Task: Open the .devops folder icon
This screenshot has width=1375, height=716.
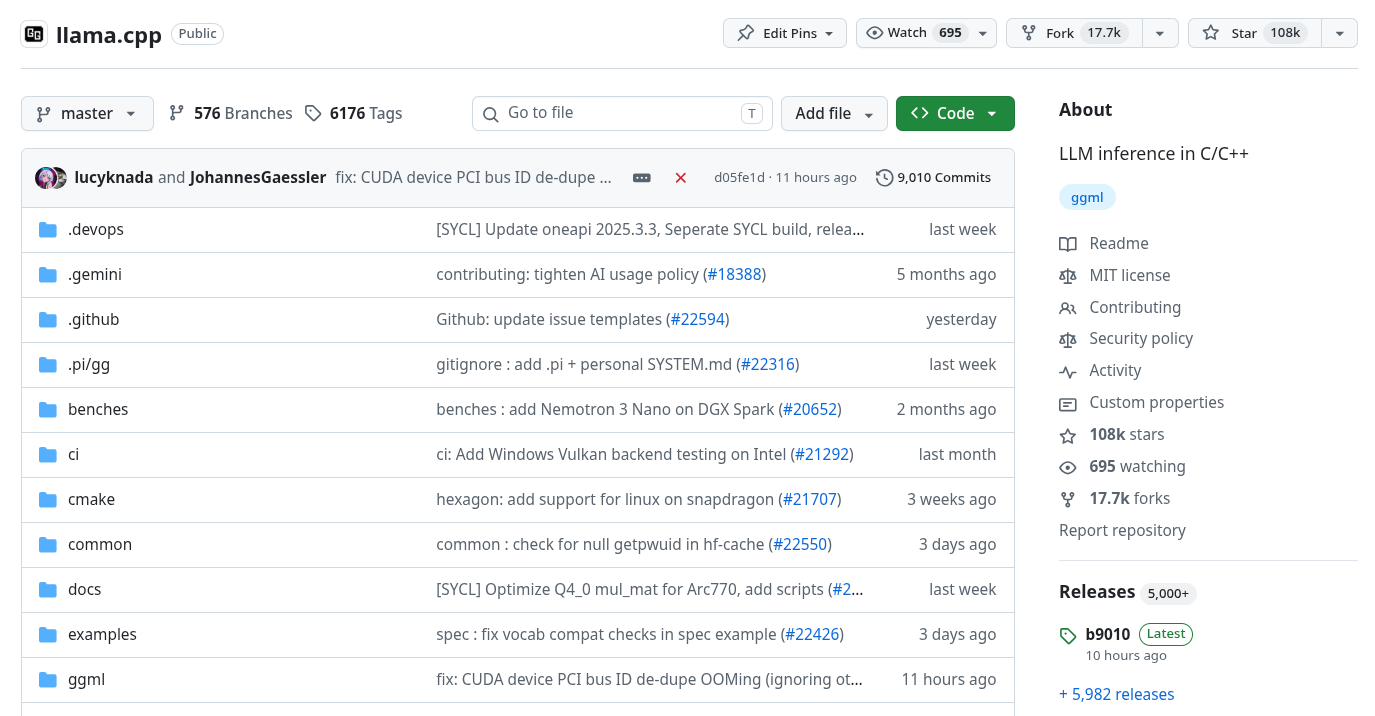Action: click(47, 230)
